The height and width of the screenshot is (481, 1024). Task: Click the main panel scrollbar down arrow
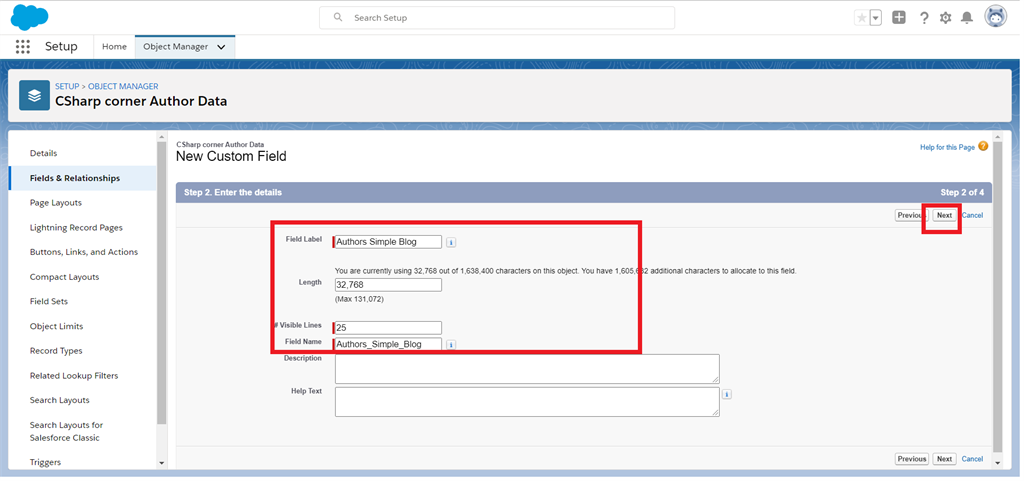[997, 463]
